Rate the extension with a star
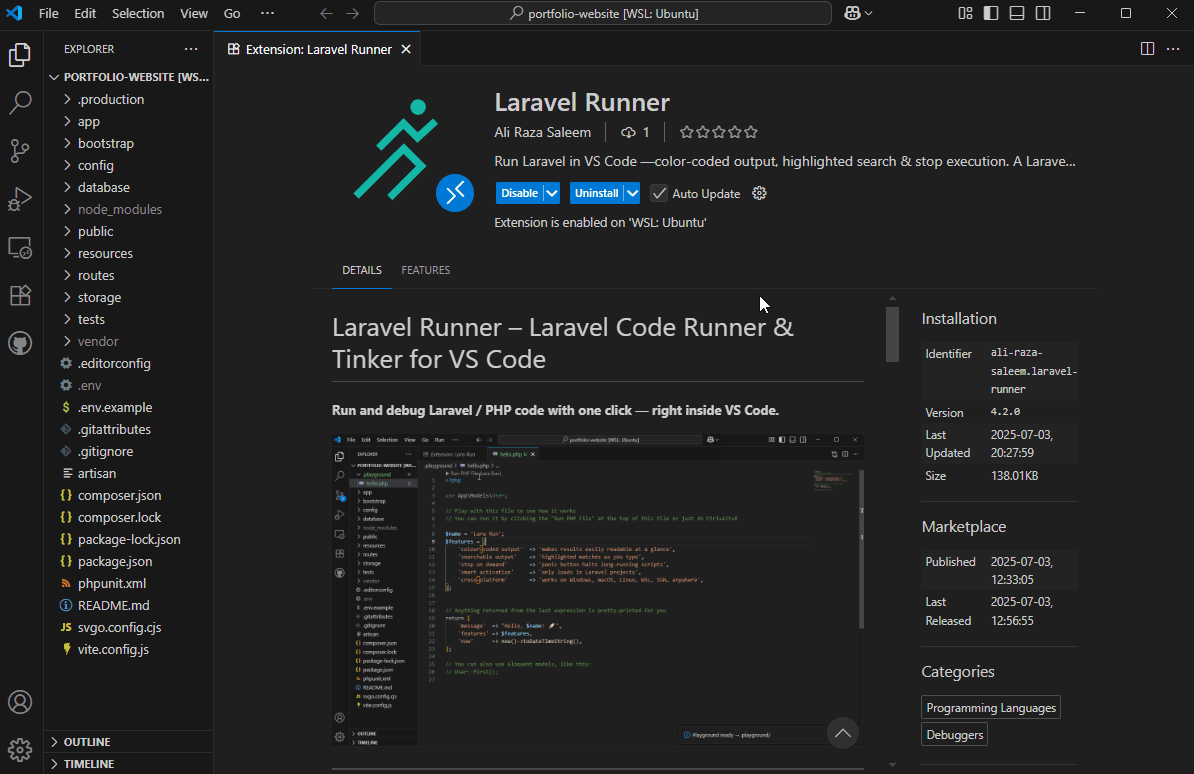The image size is (1194, 774). (718, 131)
